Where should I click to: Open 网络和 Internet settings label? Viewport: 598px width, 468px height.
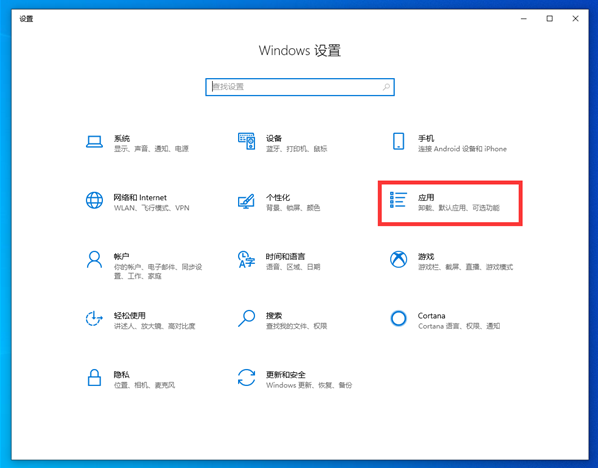[140, 198]
